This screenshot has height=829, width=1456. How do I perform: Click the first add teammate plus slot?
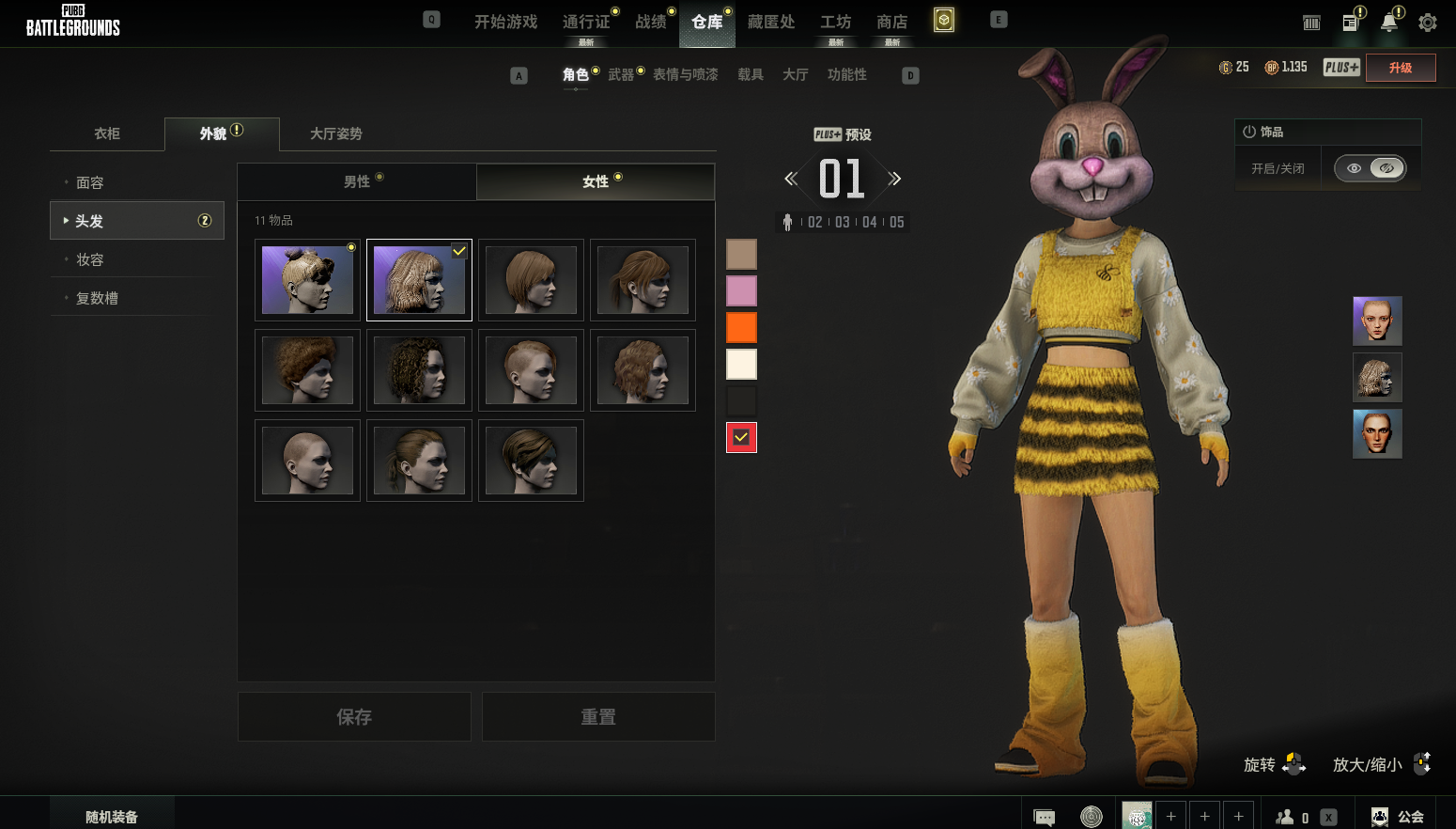1171,817
